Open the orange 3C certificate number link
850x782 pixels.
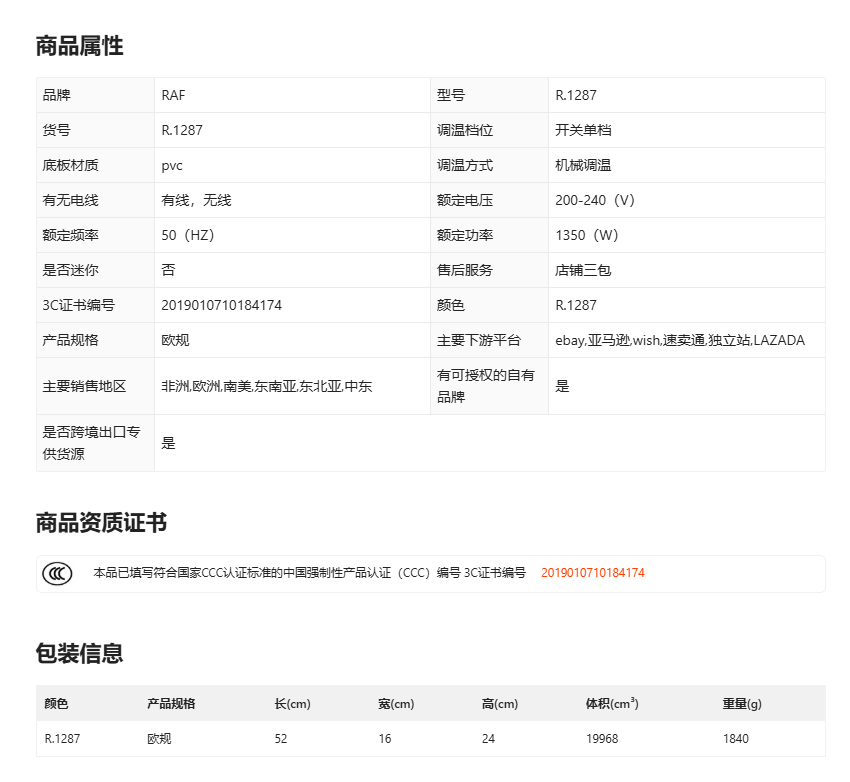tap(592, 574)
